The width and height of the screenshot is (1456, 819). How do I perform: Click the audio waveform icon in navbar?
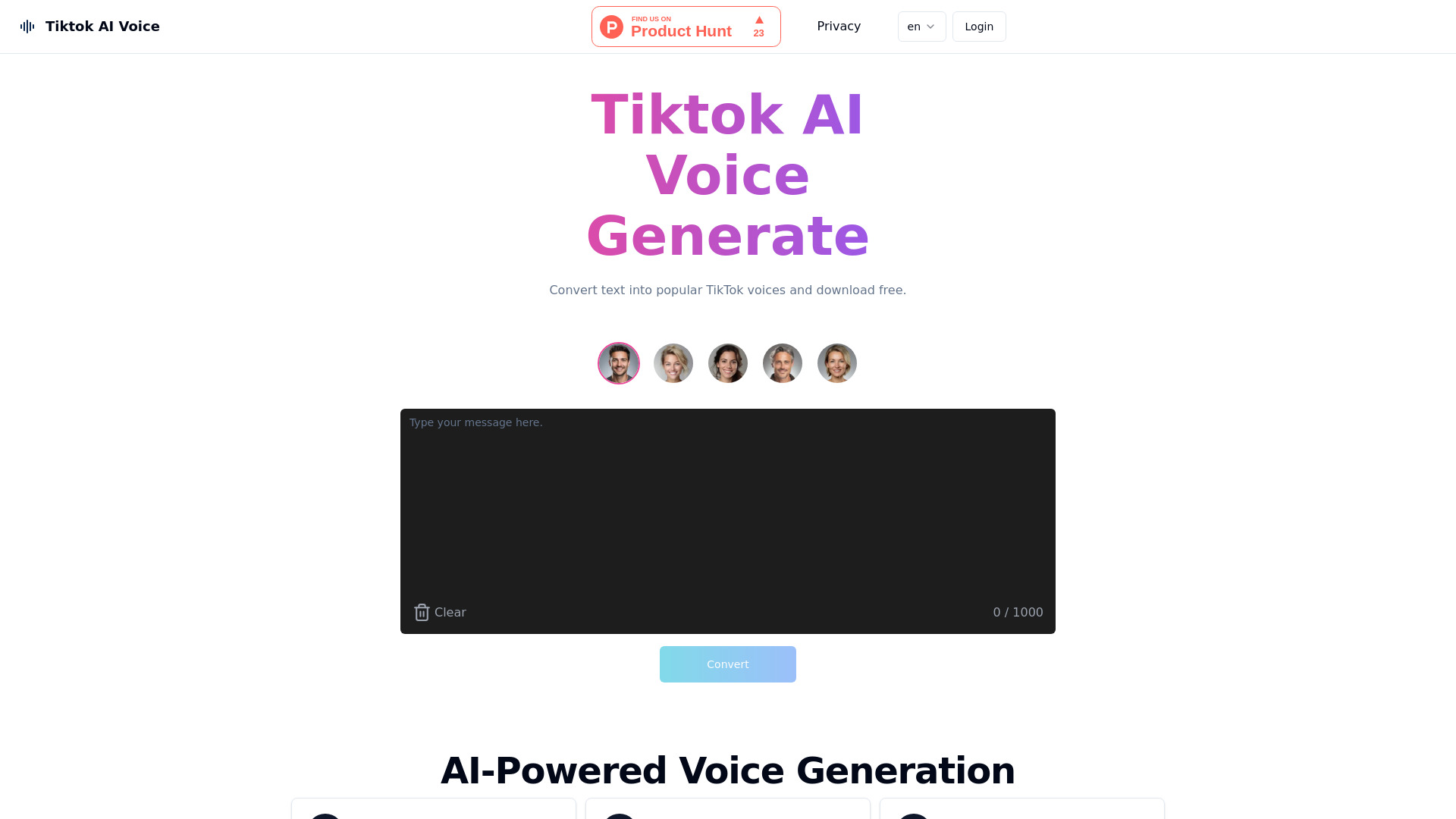[x=27, y=26]
